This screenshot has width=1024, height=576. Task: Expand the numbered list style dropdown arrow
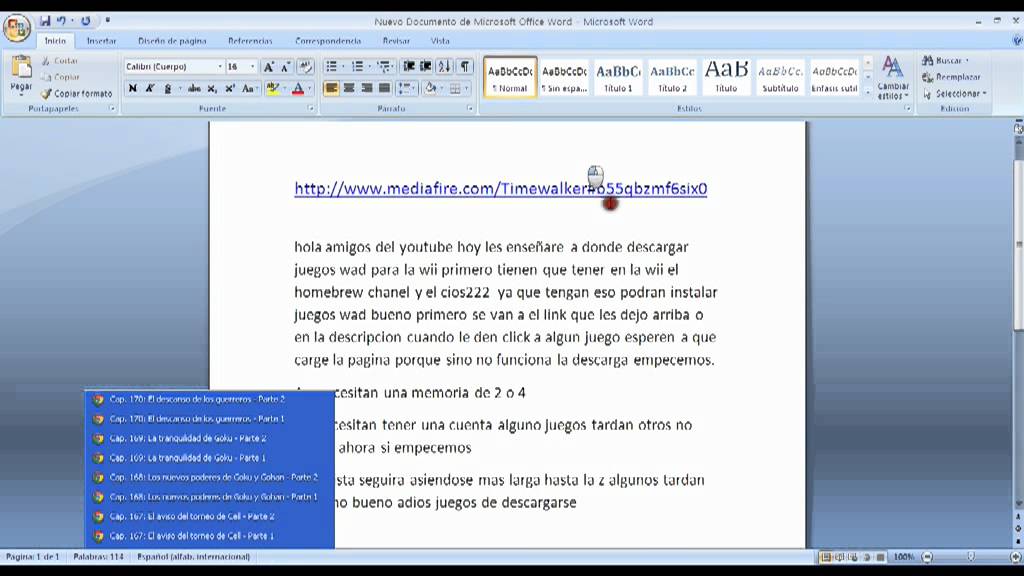[370, 67]
